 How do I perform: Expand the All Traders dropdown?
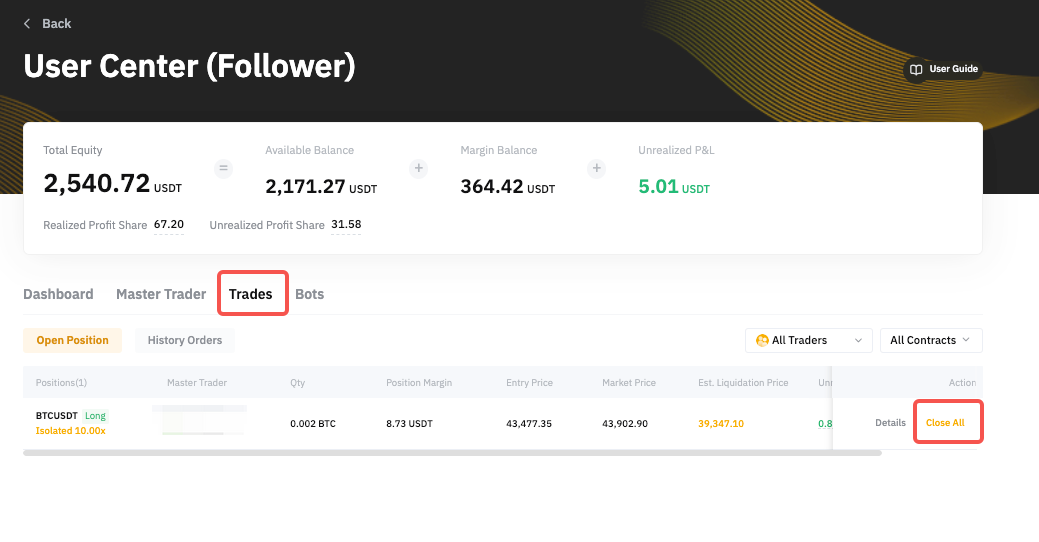click(x=857, y=341)
